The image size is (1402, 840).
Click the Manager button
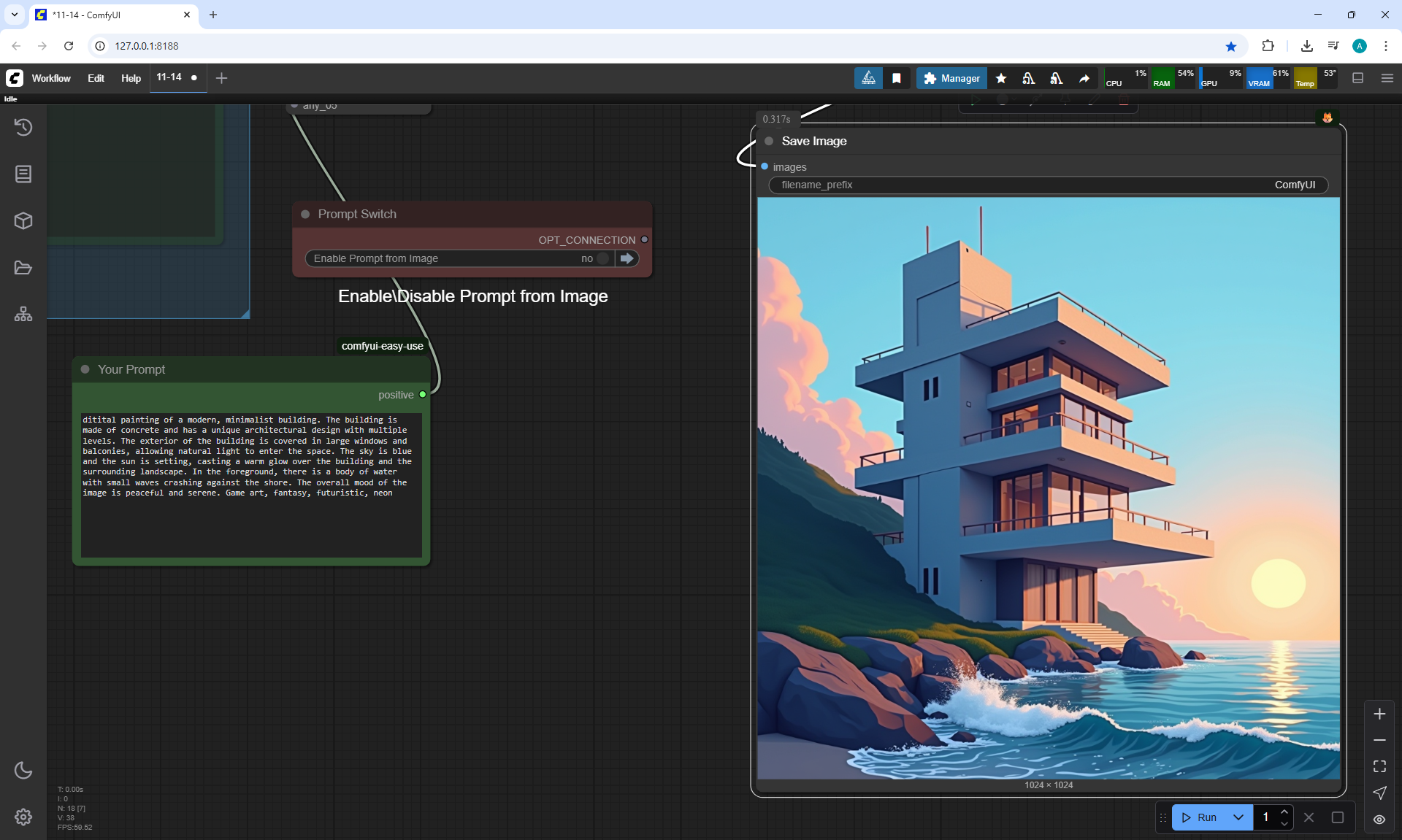[x=951, y=78]
